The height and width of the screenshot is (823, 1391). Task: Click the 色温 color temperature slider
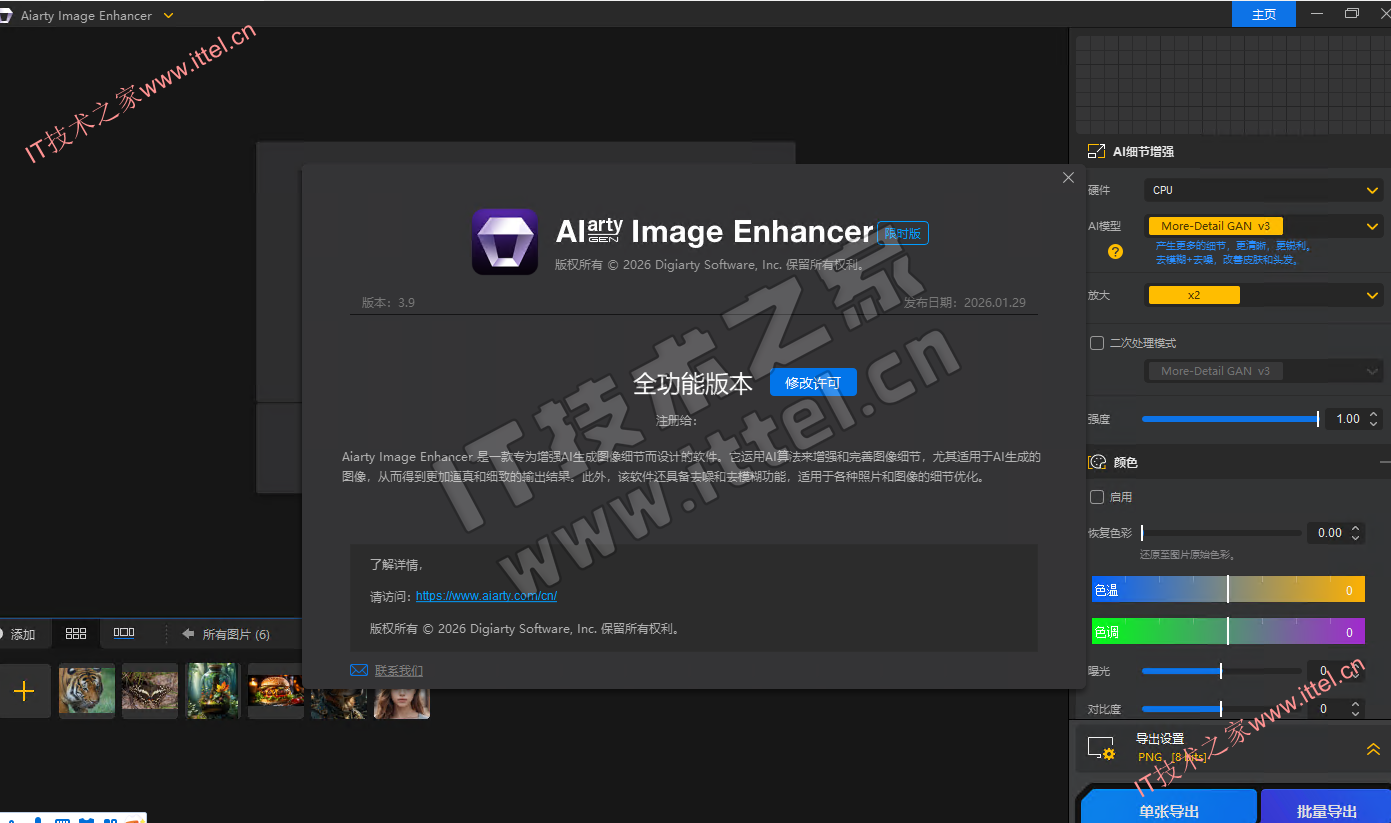coord(1228,590)
